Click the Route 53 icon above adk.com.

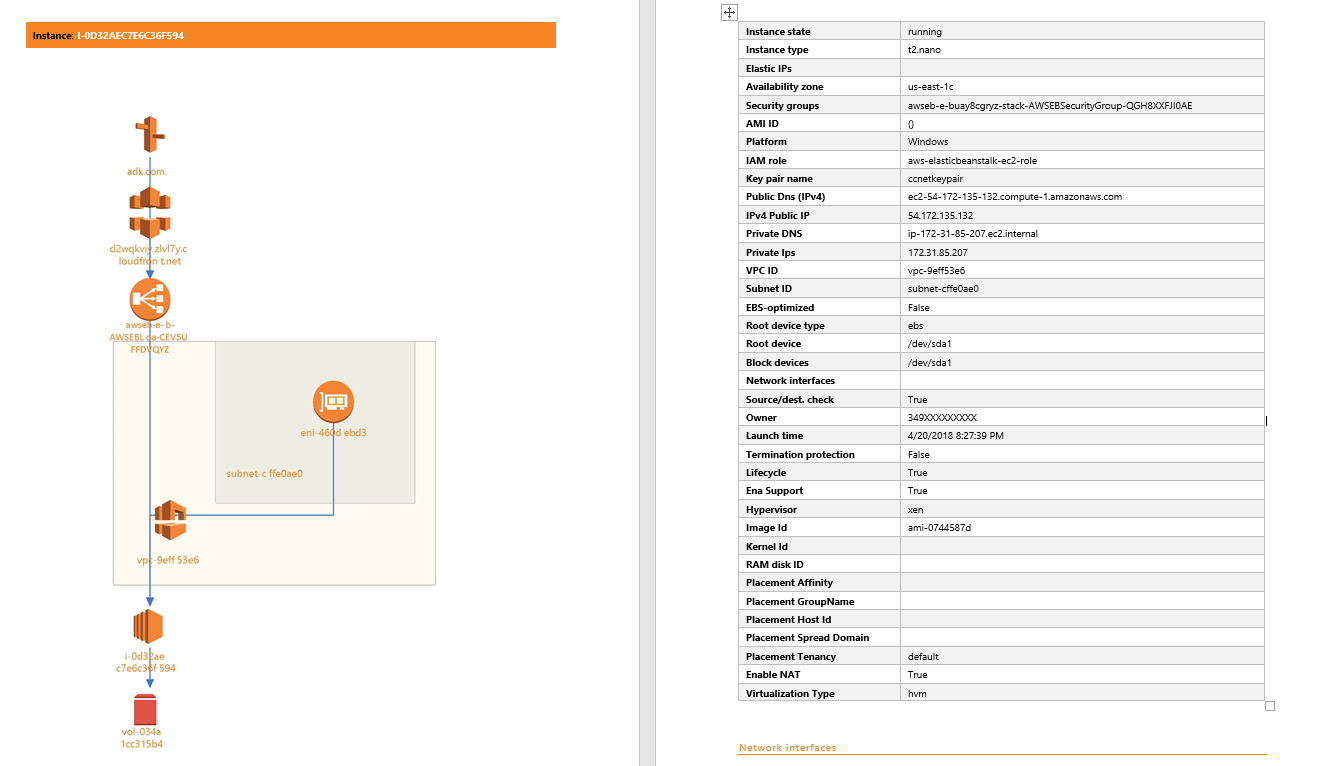tap(150, 136)
